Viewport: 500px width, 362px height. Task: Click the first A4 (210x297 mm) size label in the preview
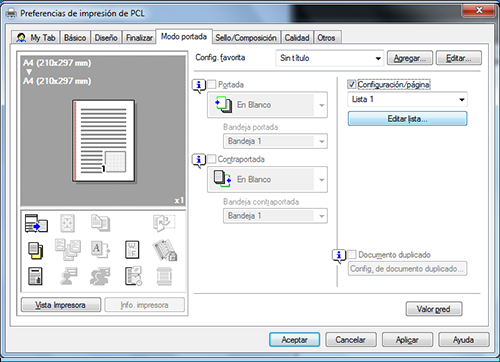pyautogui.click(x=57, y=63)
